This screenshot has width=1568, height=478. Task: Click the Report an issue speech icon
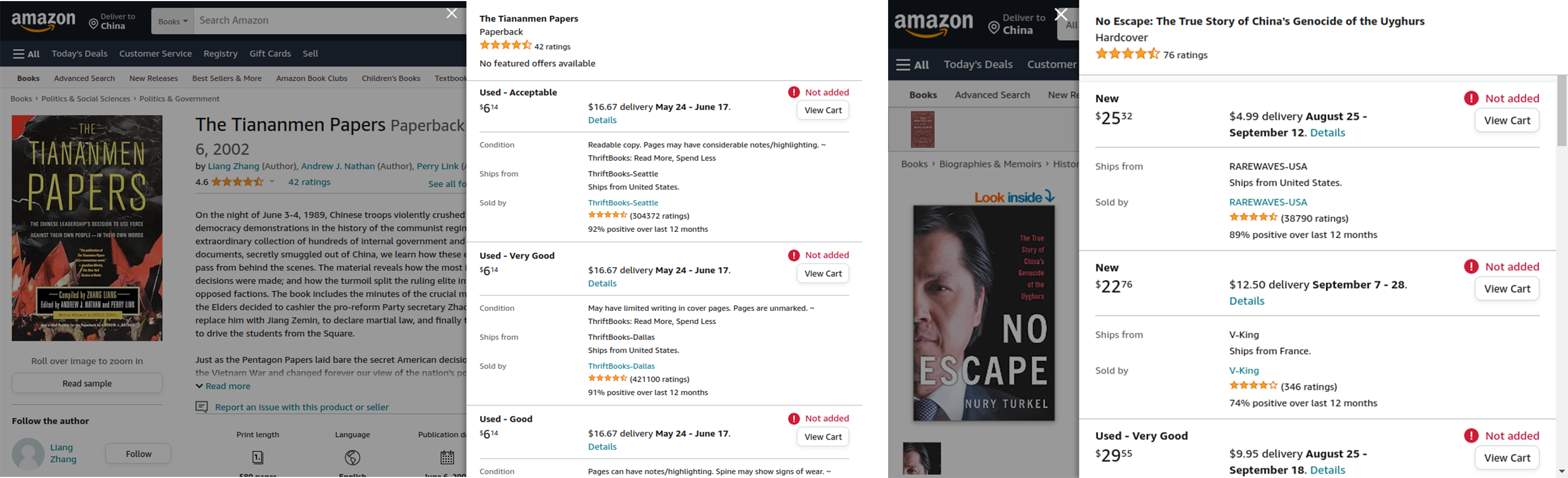pyautogui.click(x=201, y=407)
